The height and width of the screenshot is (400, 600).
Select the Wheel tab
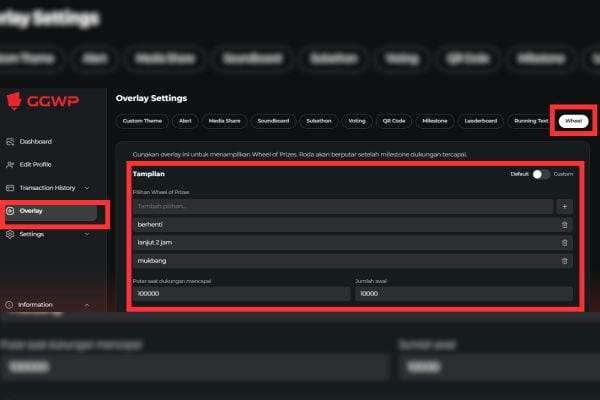point(573,121)
